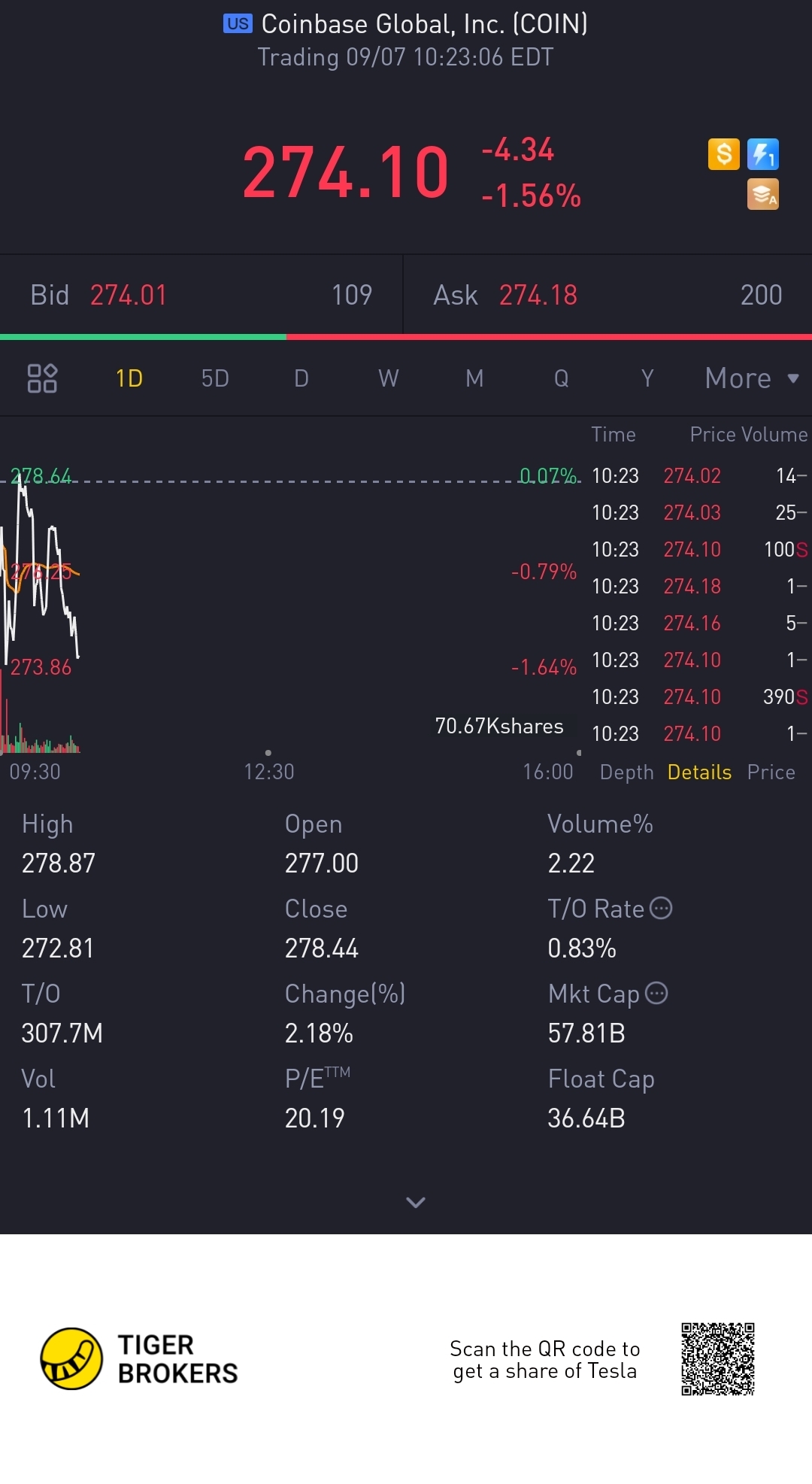Viewport: 812px width, 1484px height.
Task: Tap the -1.56% percent change
Action: 532,196
